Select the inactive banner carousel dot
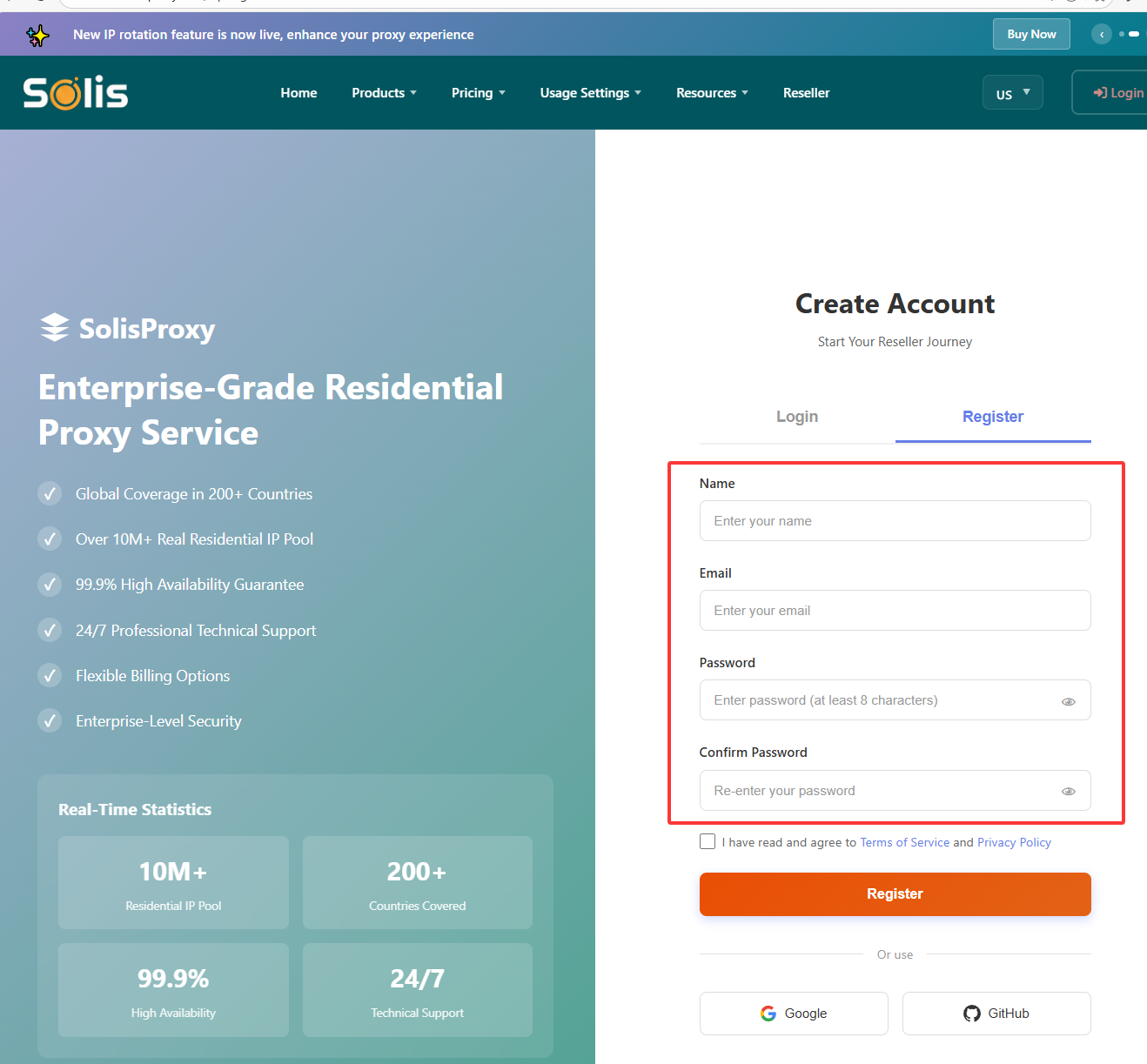 [x=1122, y=34]
